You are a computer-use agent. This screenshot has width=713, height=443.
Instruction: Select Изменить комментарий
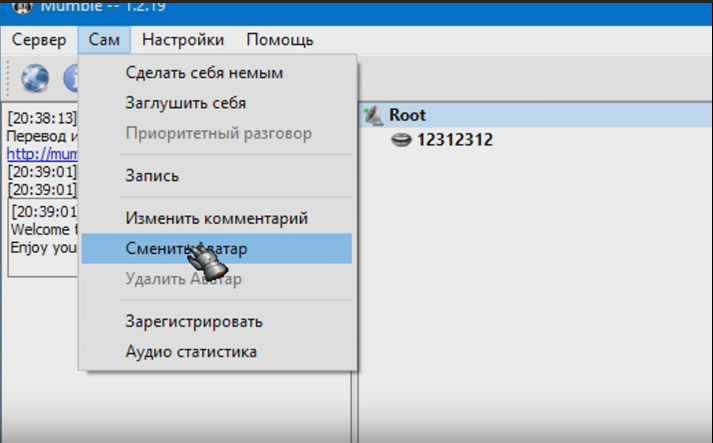click(216, 218)
